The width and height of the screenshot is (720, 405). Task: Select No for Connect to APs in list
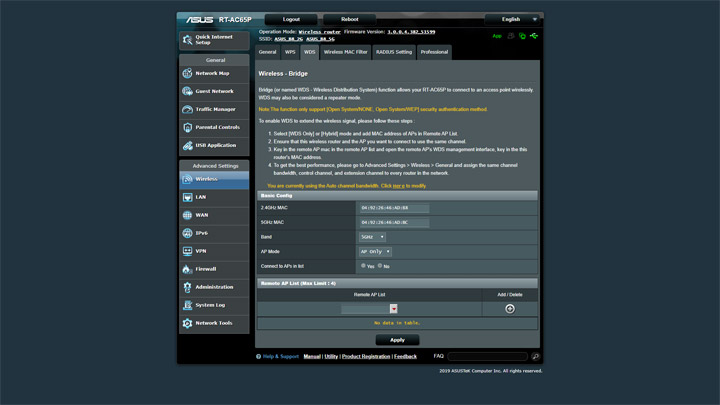(380, 265)
